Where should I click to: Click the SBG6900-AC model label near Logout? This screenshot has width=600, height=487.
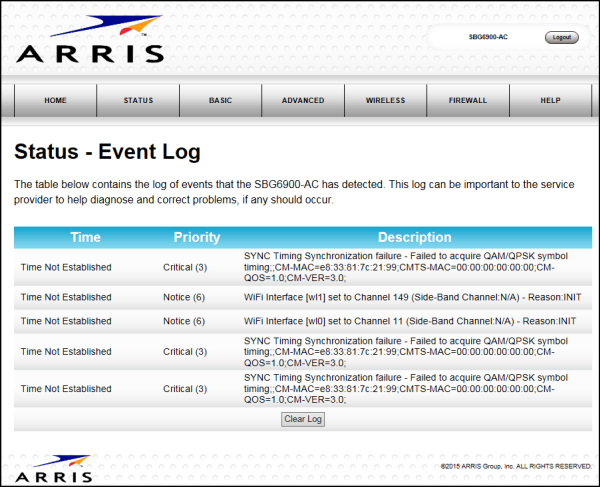(x=488, y=37)
